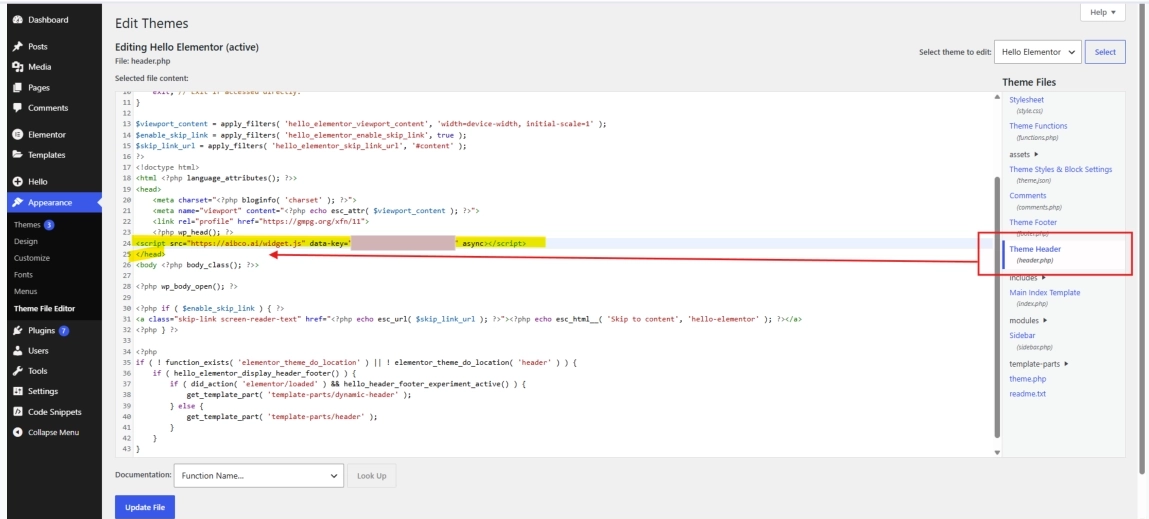Click the Comments speech bubble icon
The height and width of the screenshot is (519, 1149).
point(18,108)
